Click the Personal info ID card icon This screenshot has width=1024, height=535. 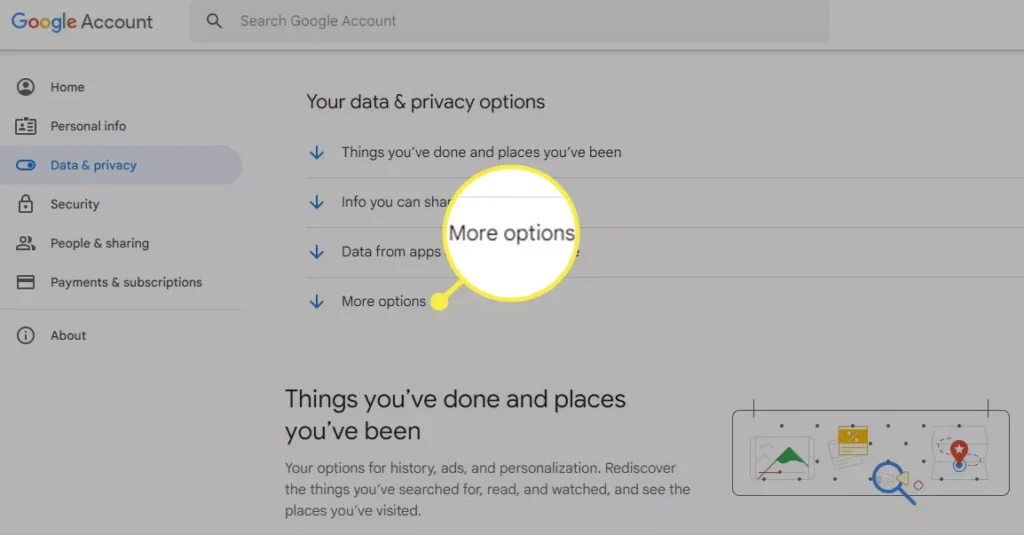click(x=26, y=126)
